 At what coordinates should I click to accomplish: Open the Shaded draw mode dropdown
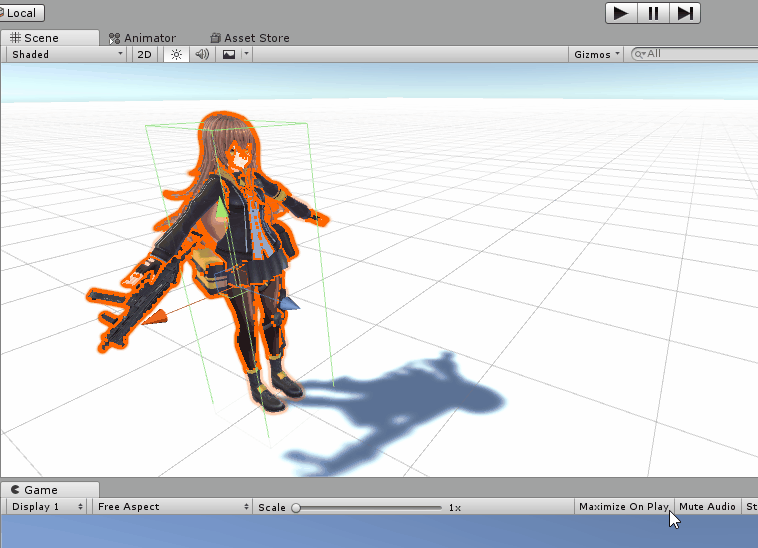point(66,54)
